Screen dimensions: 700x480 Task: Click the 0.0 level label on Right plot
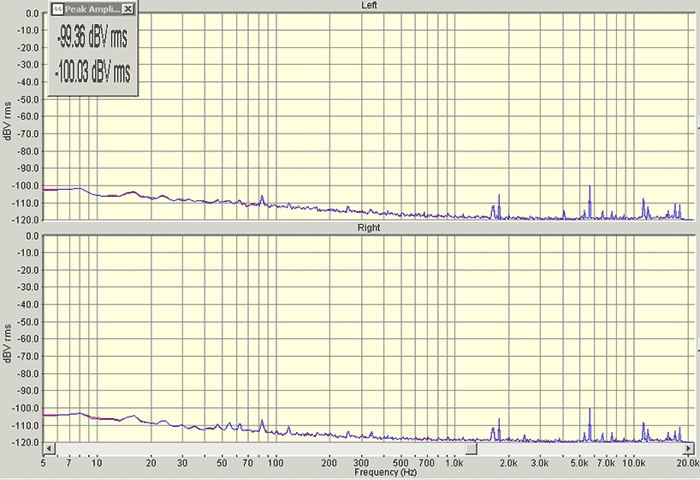(33, 236)
